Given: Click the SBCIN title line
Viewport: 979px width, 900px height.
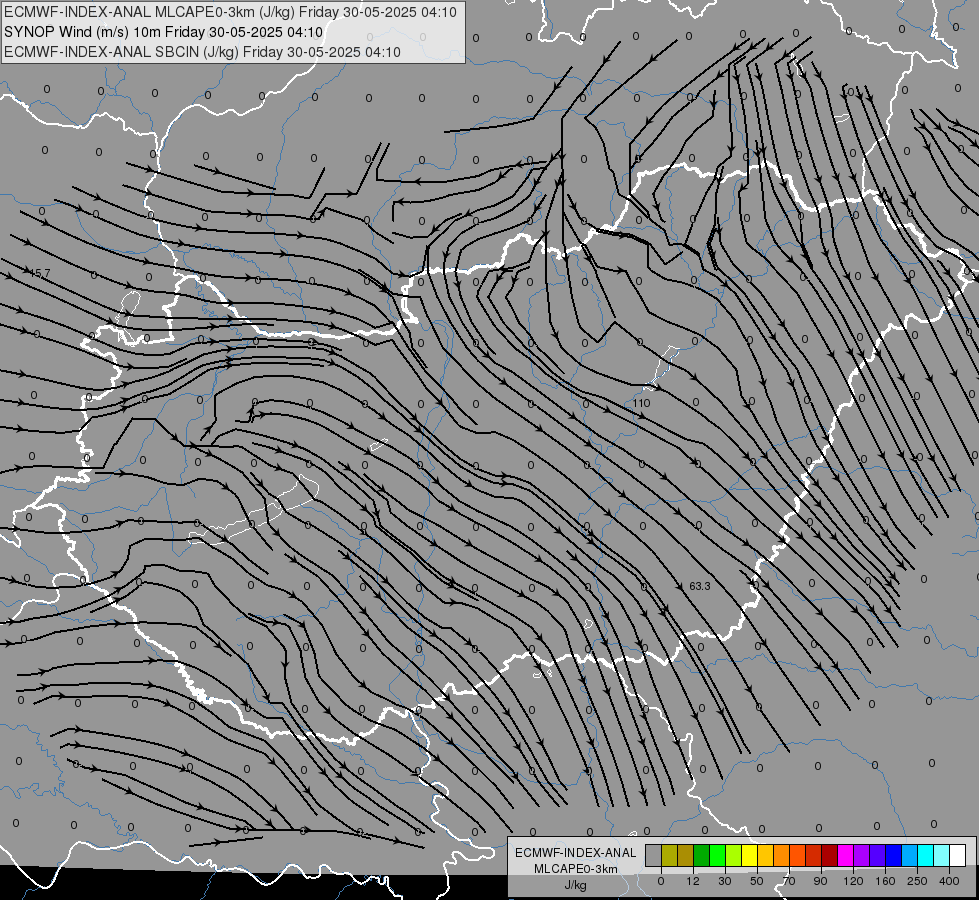Looking at the screenshot, I should [202, 52].
